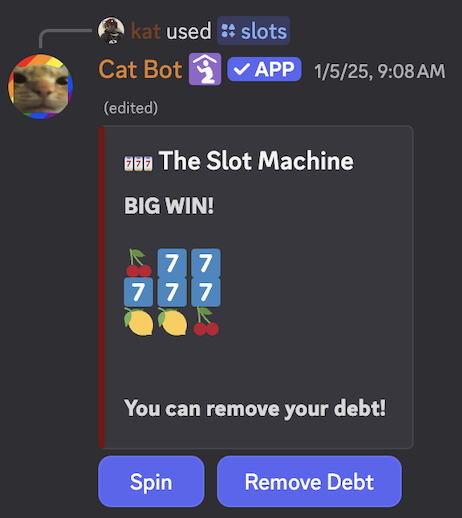Click the Spin button
The height and width of the screenshot is (518, 462).
coord(151,481)
